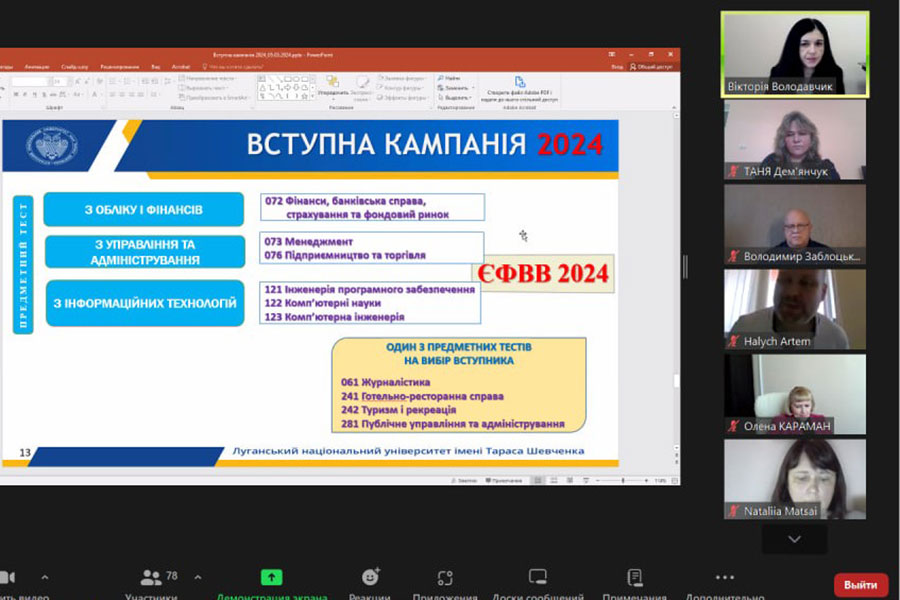Viewport: 900px width, 600px height.
Task: Click zoom out minus in status bar
Action: [598, 481]
